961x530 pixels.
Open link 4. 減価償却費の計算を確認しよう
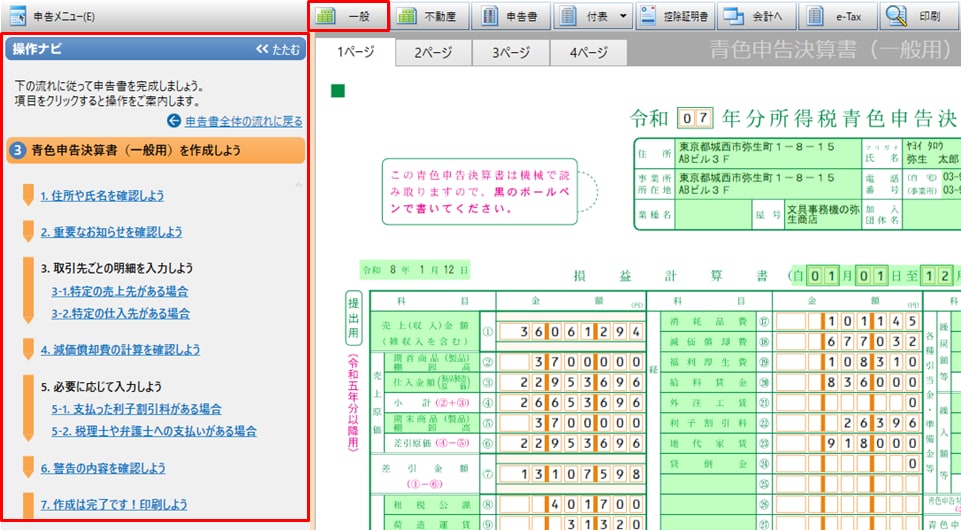(120, 350)
